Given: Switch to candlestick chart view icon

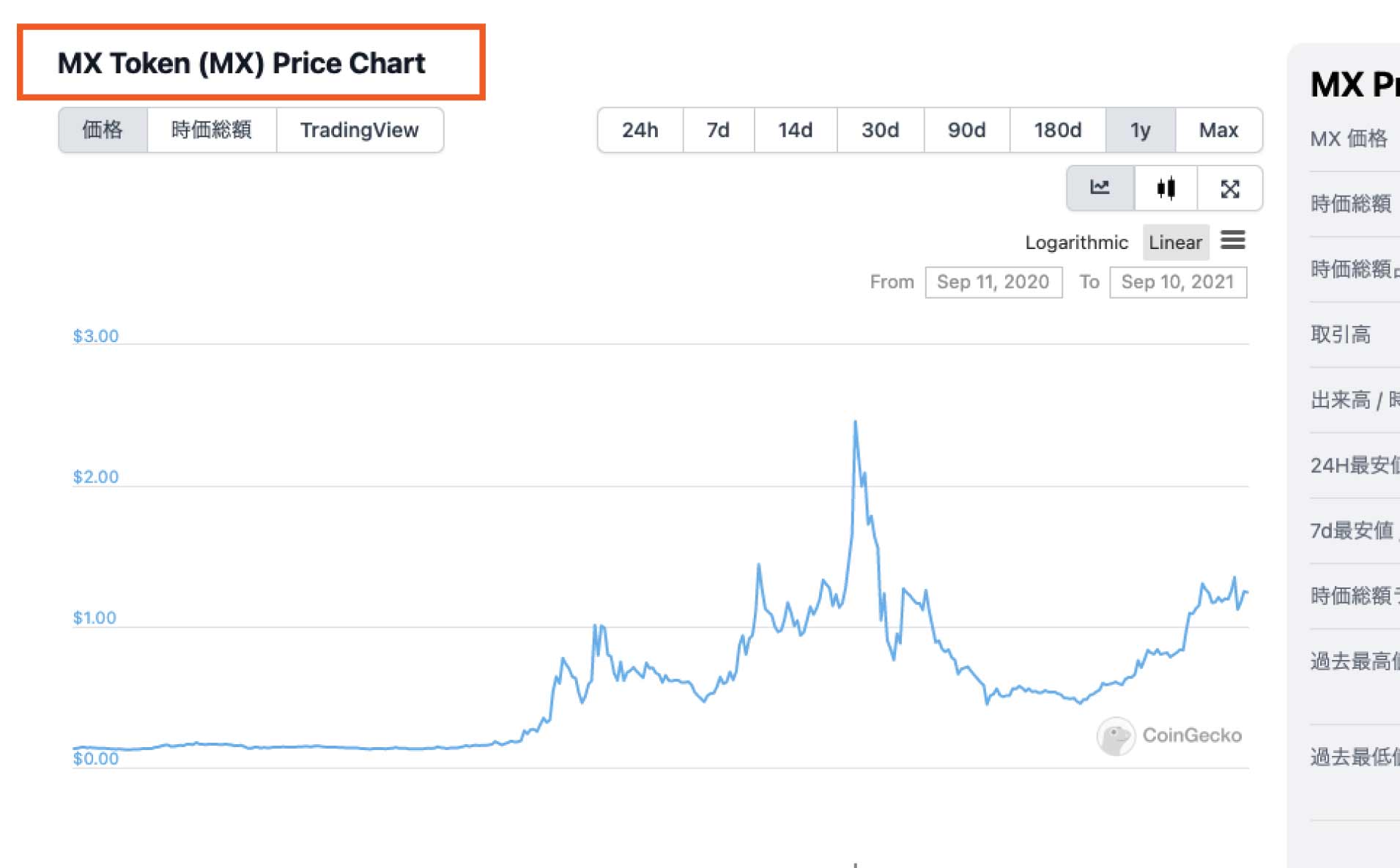Looking at the screenshot, I should pyautogui.click(x=1166, y=188).
